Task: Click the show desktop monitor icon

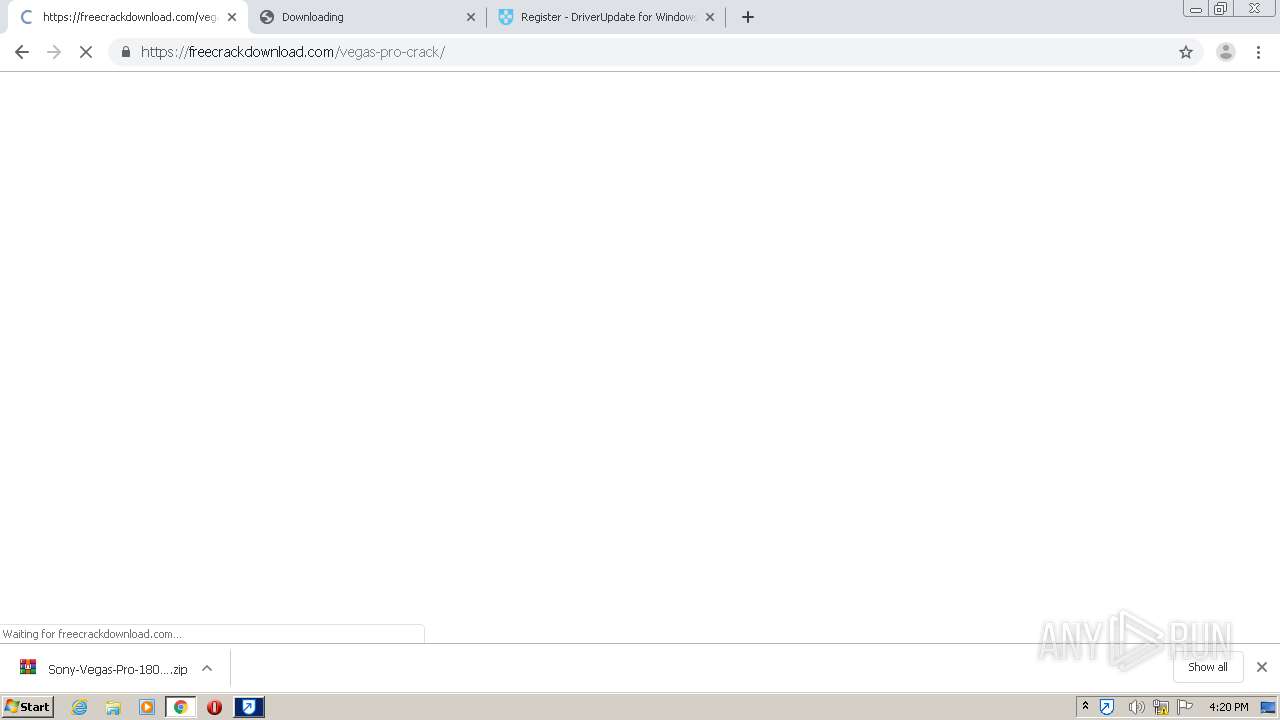Action: point(1269,707)
